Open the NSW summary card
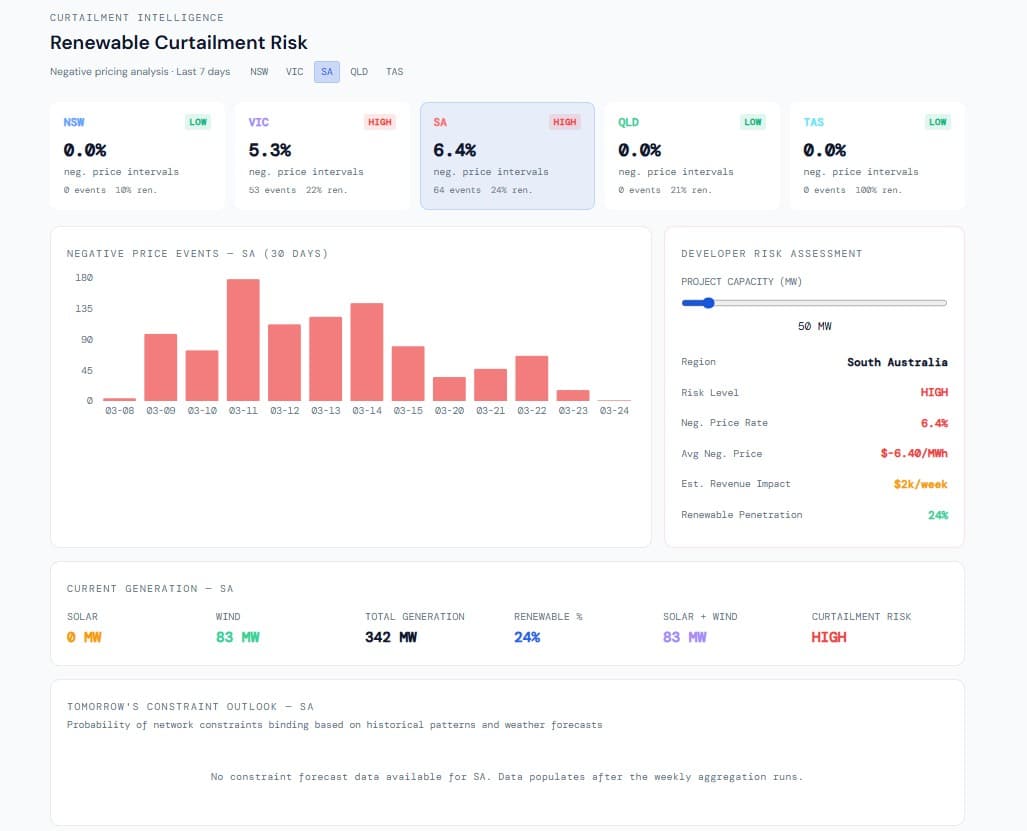The height and width of the screenshot is (831, 1027). (136, 155)
